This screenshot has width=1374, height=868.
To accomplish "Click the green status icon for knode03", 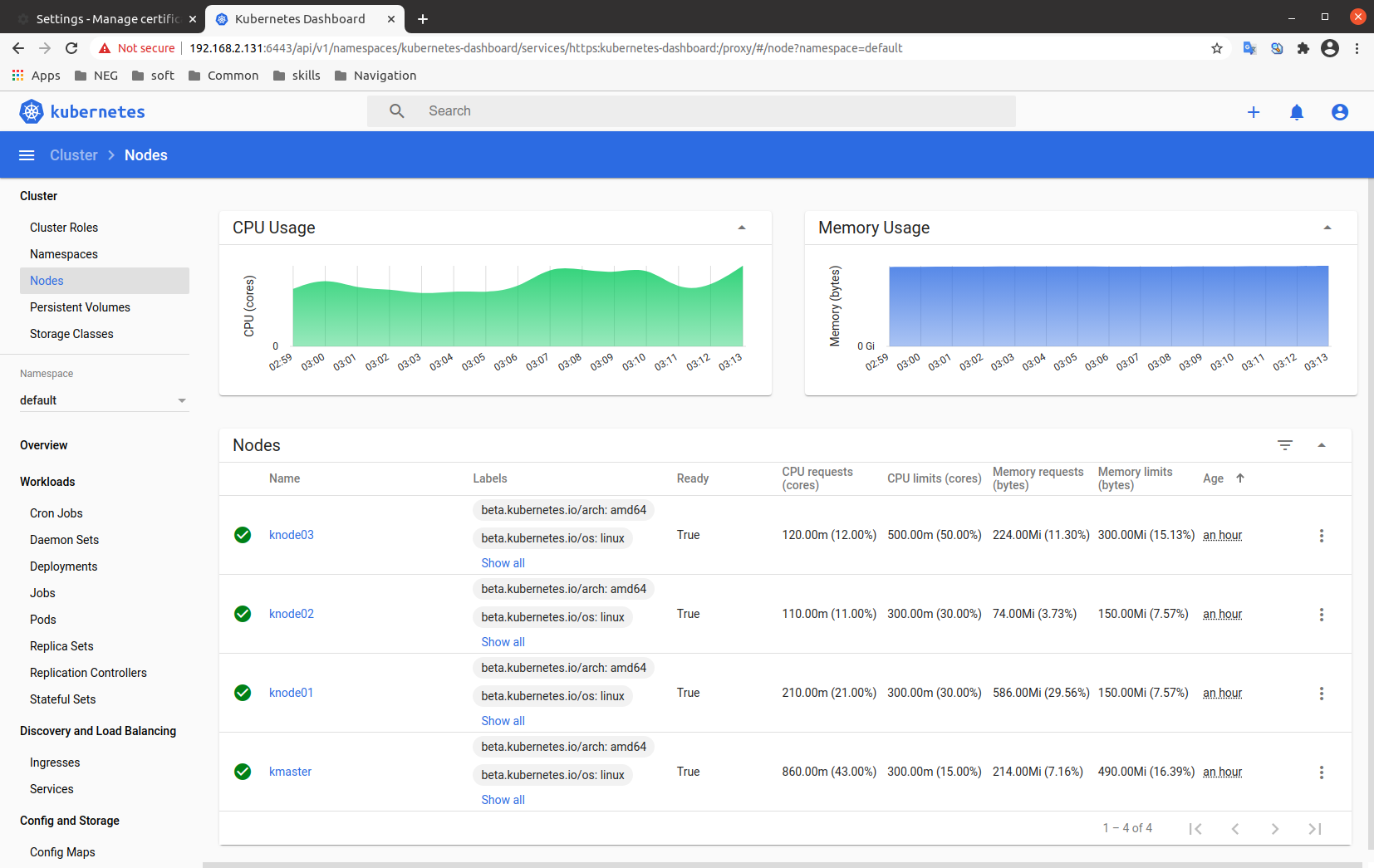I will point(243,535).
